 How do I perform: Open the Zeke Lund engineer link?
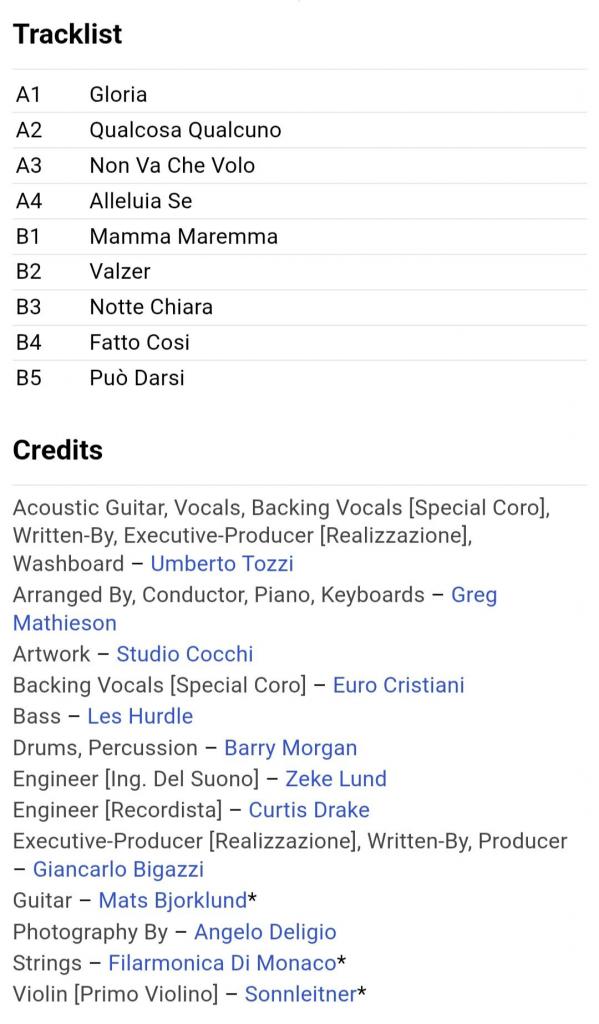(336, 779)
